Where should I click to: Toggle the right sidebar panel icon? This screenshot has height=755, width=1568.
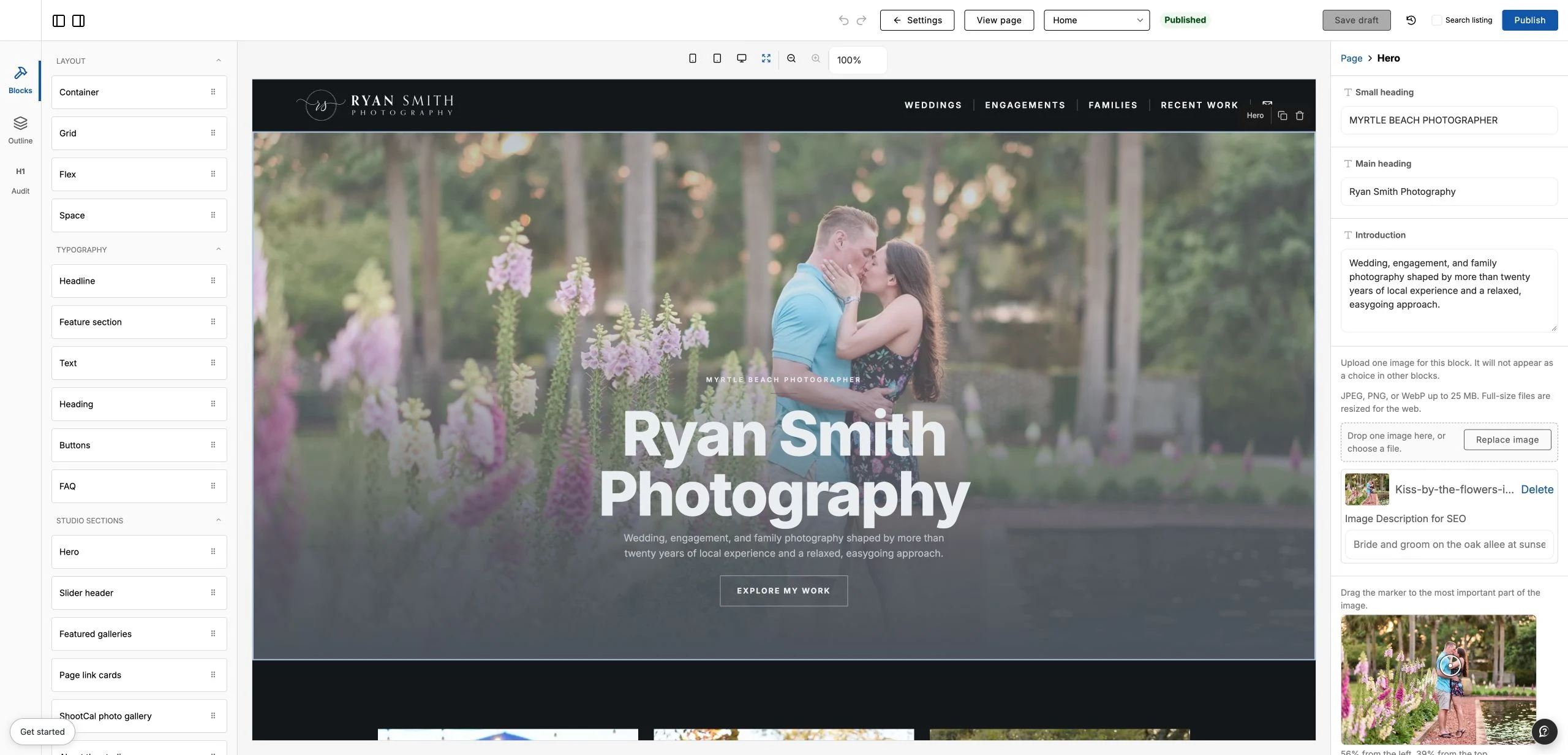click(78, 21)
